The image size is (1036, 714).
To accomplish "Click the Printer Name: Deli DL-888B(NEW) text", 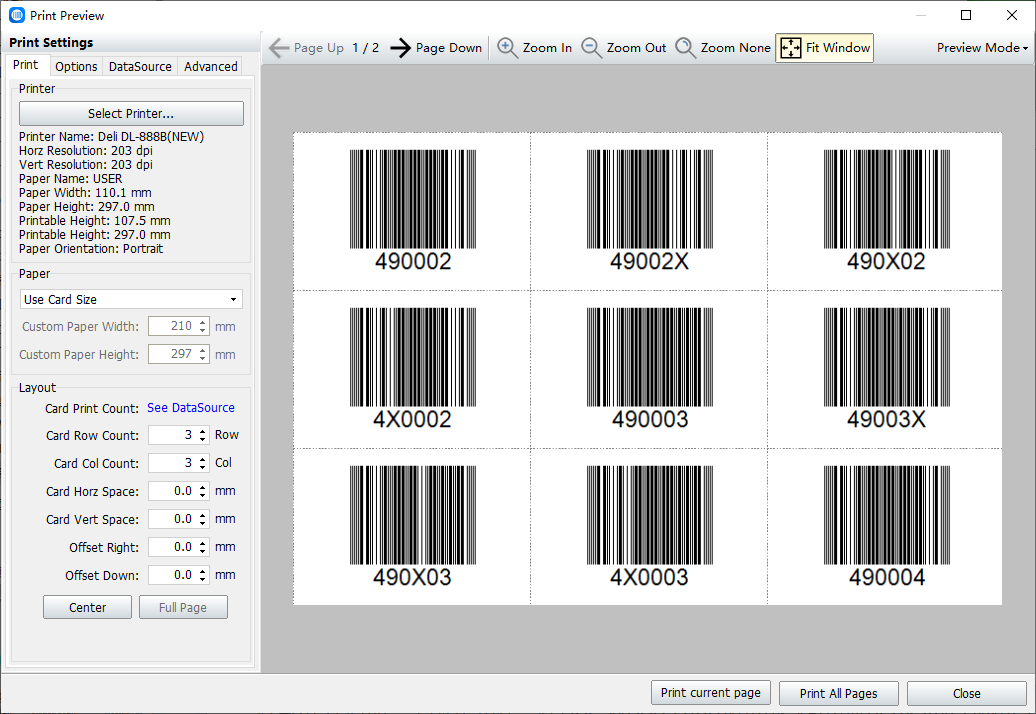I will tap(112, 137).
